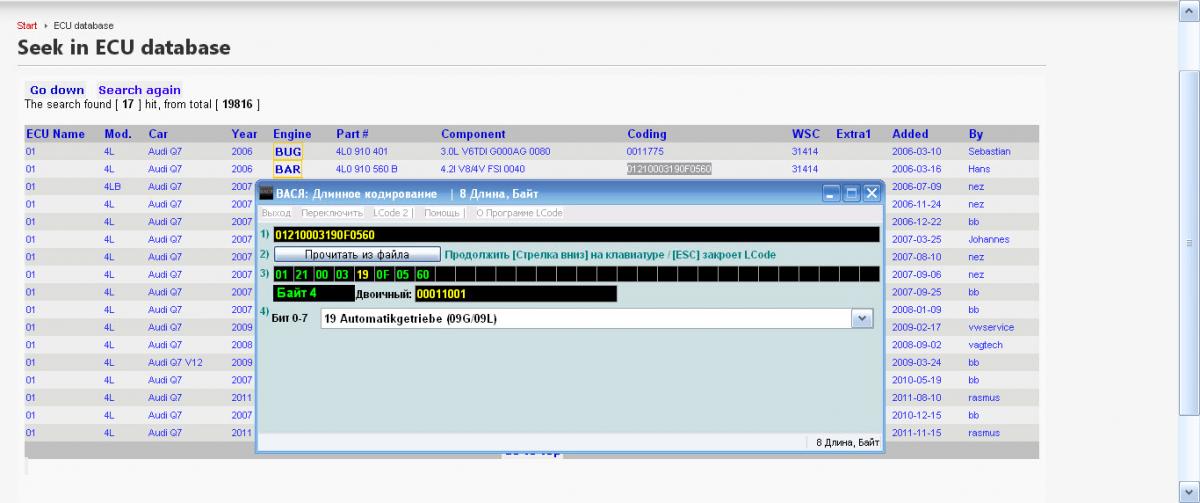Click contributor name vagtech
The height and width of the screenshot is (503, 1200).
coord(985,345)
